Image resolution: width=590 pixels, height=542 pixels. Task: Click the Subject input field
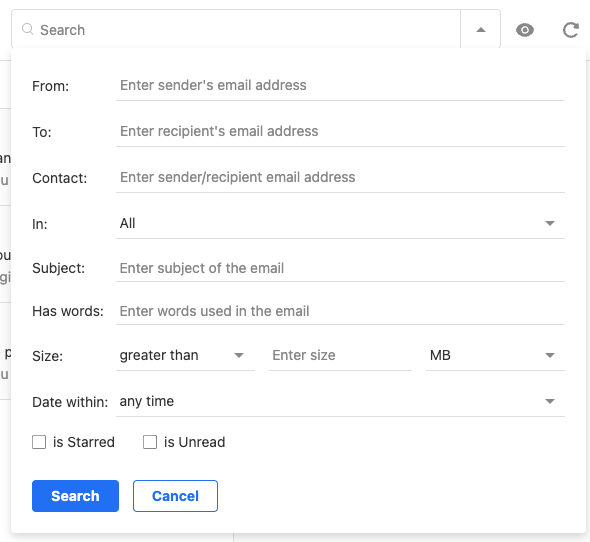tap(340, 268)
